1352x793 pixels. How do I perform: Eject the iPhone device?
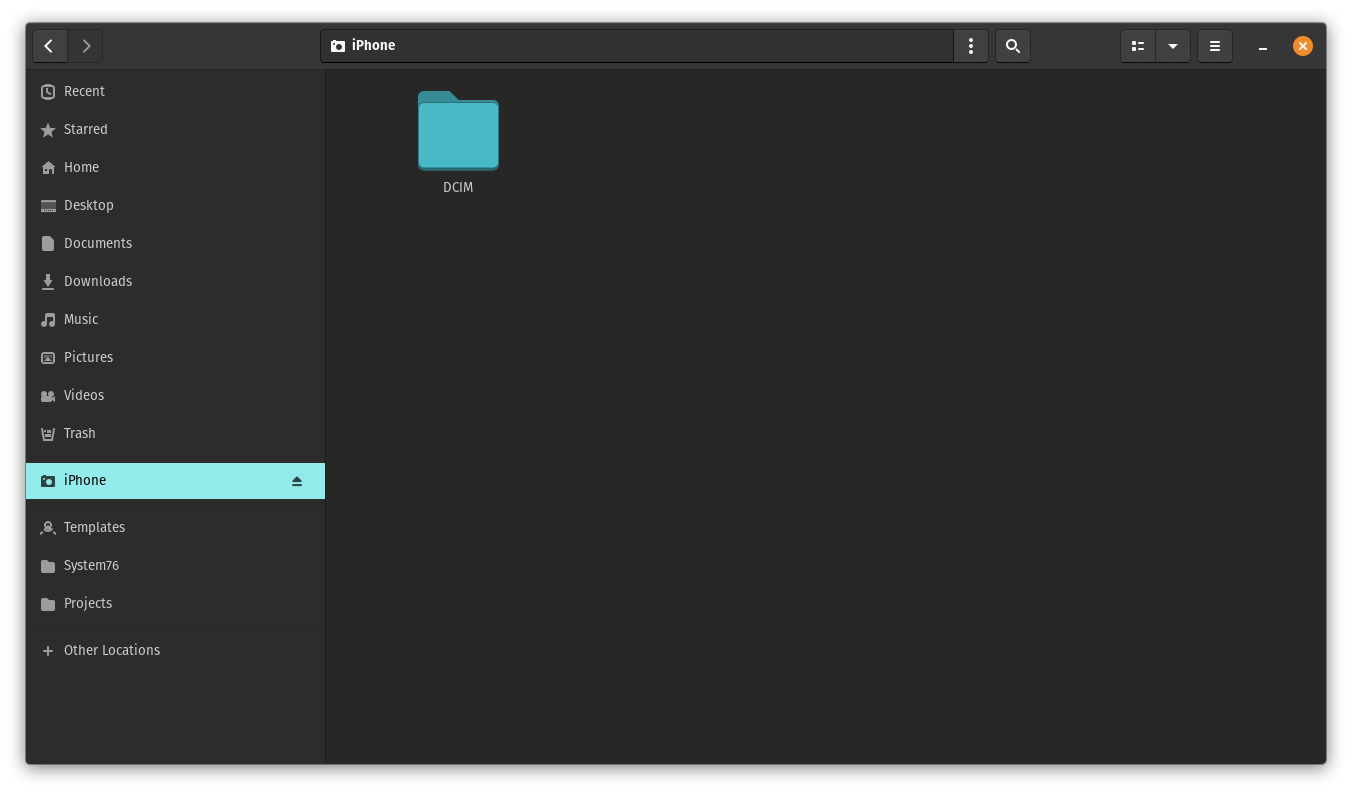[x=297, y=481]
